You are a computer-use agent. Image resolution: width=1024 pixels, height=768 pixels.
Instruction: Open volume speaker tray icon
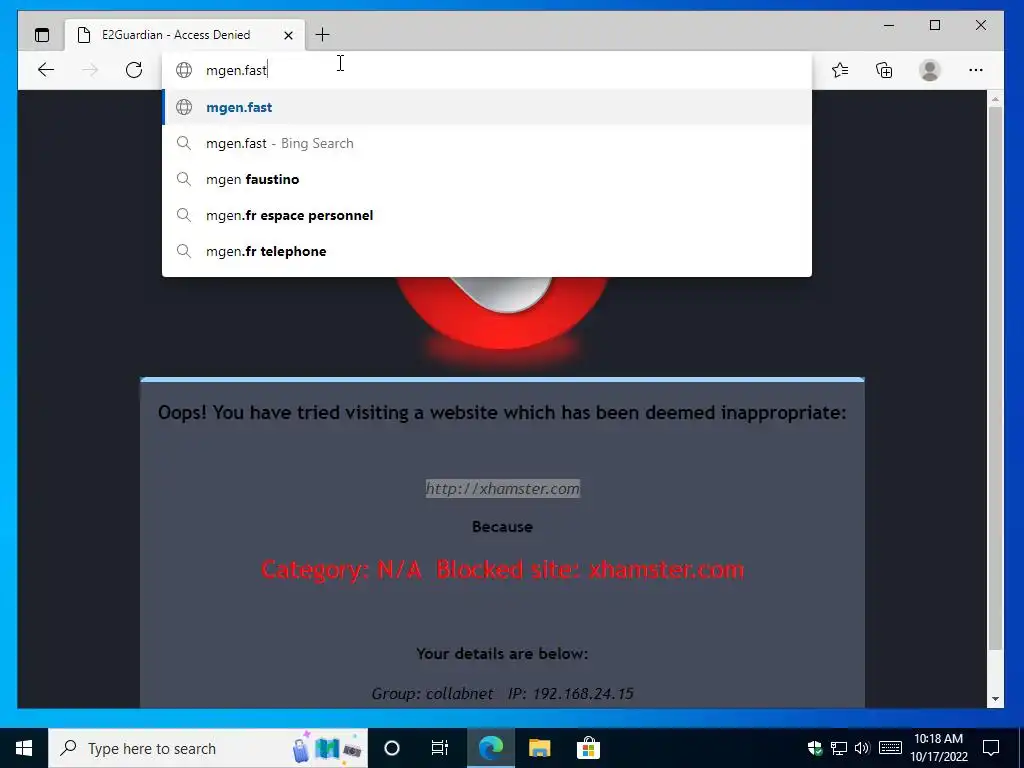click(x=862, y=748)
